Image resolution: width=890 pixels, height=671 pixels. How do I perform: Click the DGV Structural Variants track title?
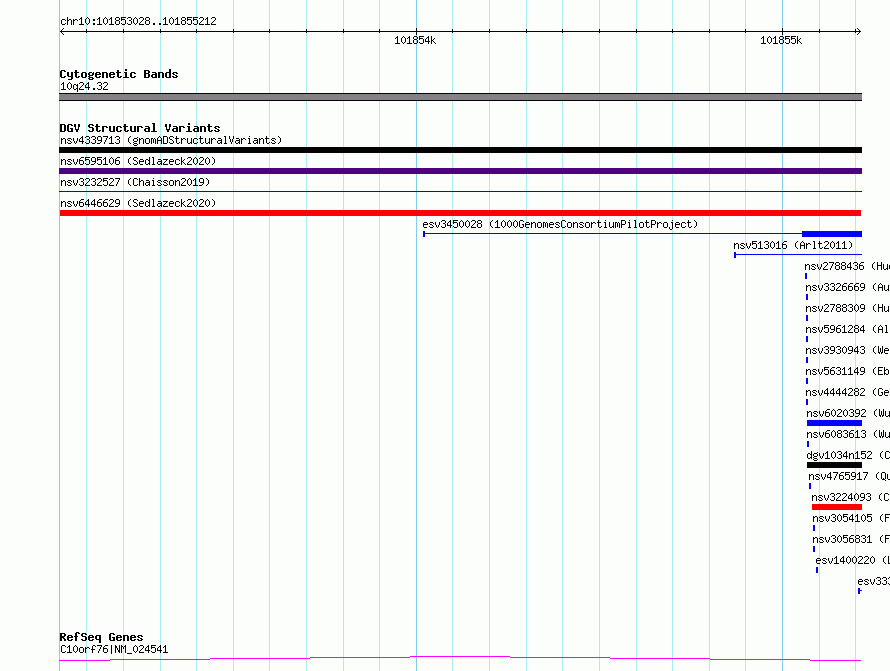(140, 128)
